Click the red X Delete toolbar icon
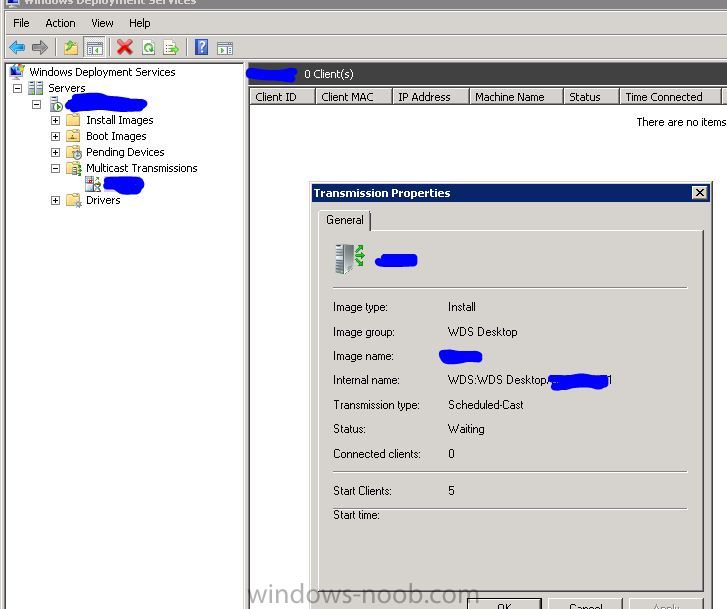 click(x=125, y=47)
